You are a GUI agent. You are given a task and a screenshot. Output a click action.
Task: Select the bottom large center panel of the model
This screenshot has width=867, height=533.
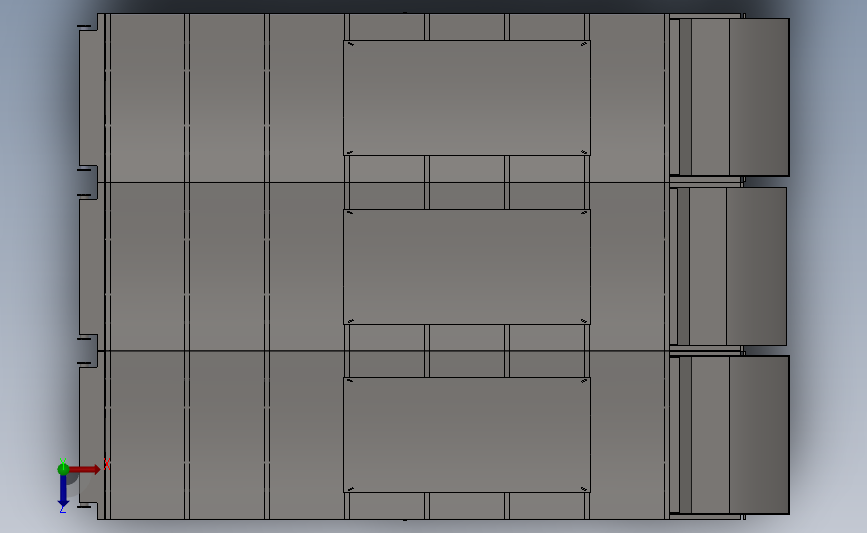[467, 435]
